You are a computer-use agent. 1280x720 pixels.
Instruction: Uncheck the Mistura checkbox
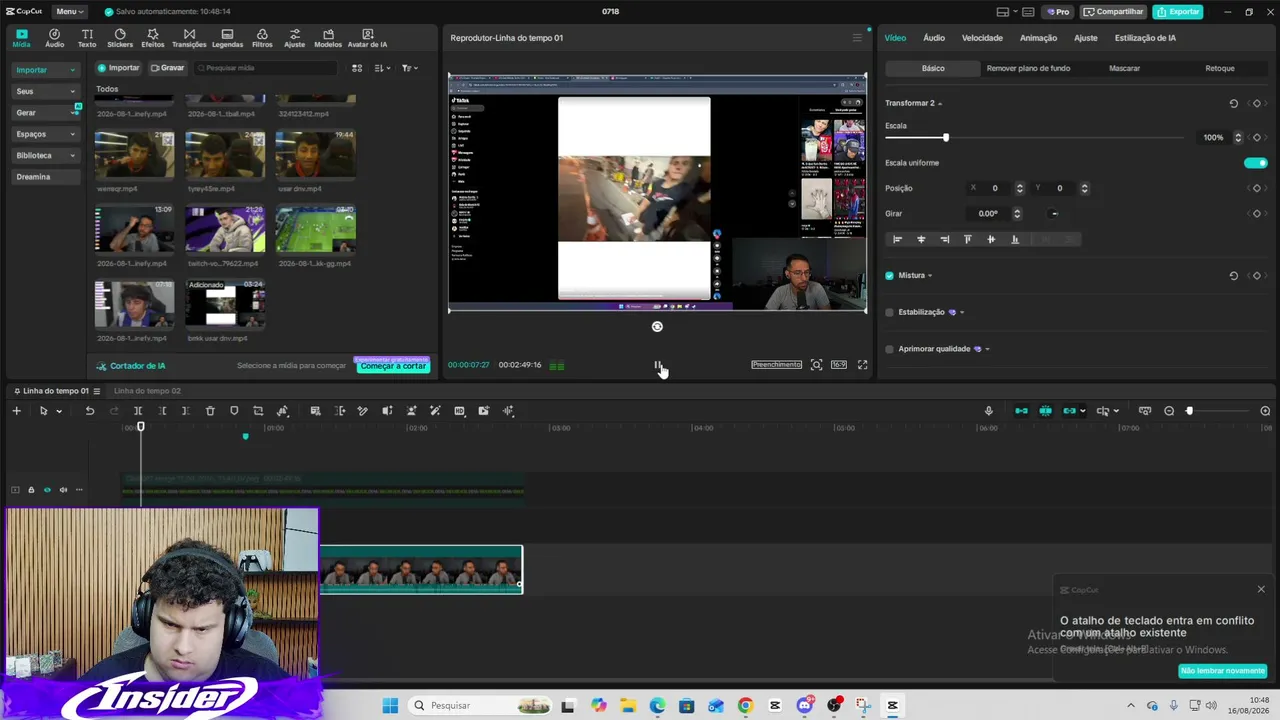890,276
